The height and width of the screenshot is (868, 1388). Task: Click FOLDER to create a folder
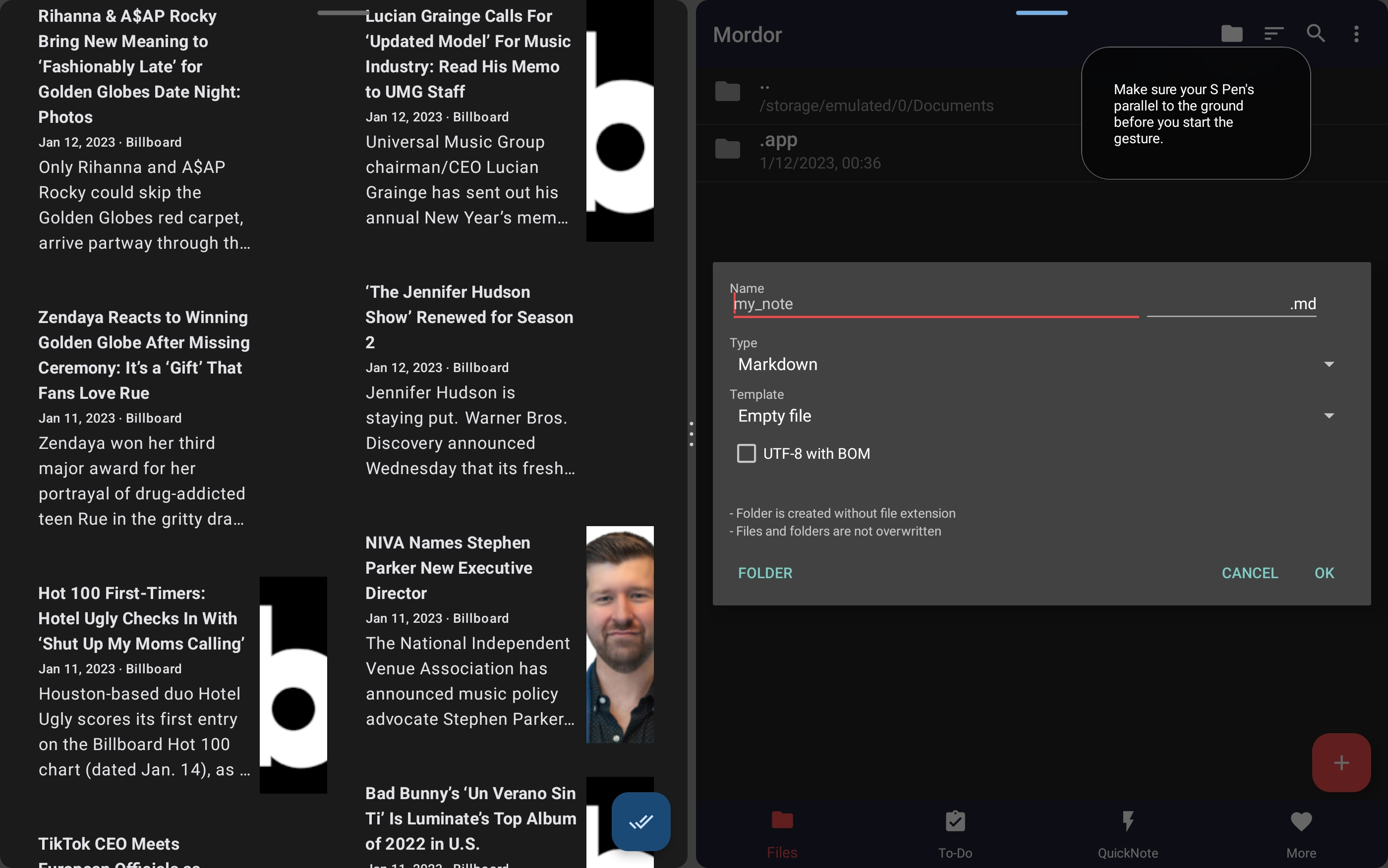click(764, 572)
